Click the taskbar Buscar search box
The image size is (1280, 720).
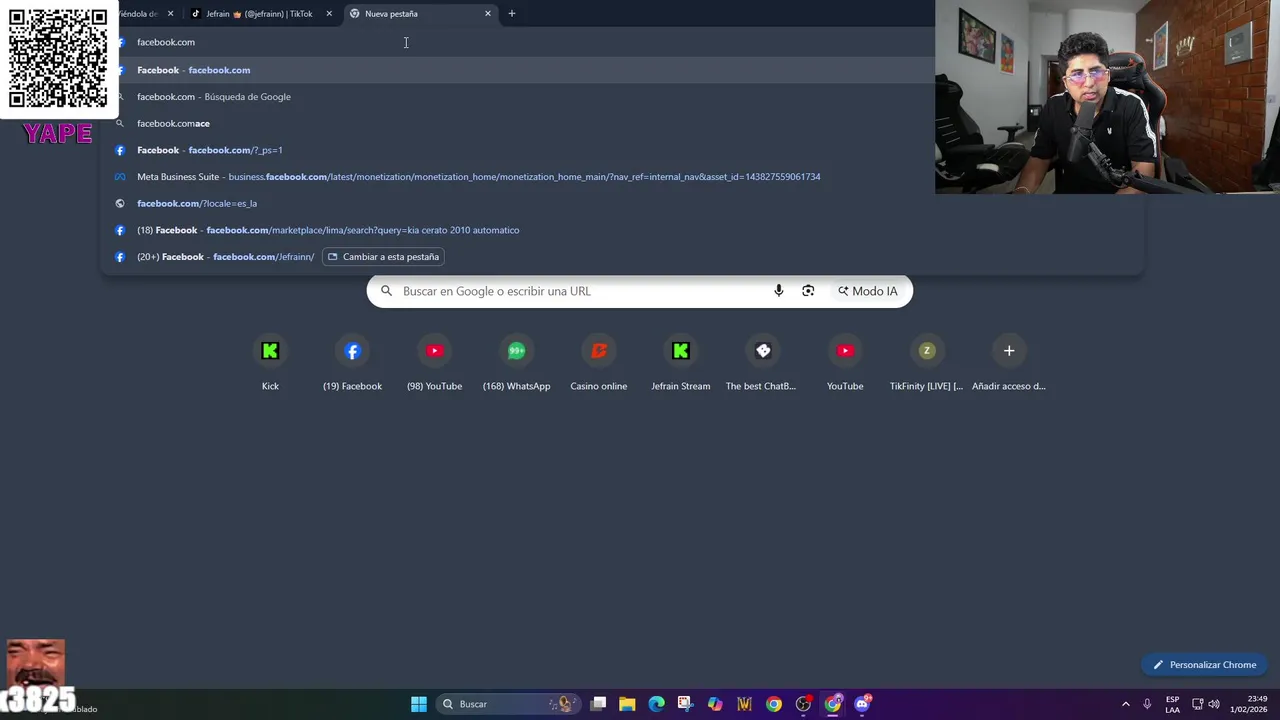[509, 704]
